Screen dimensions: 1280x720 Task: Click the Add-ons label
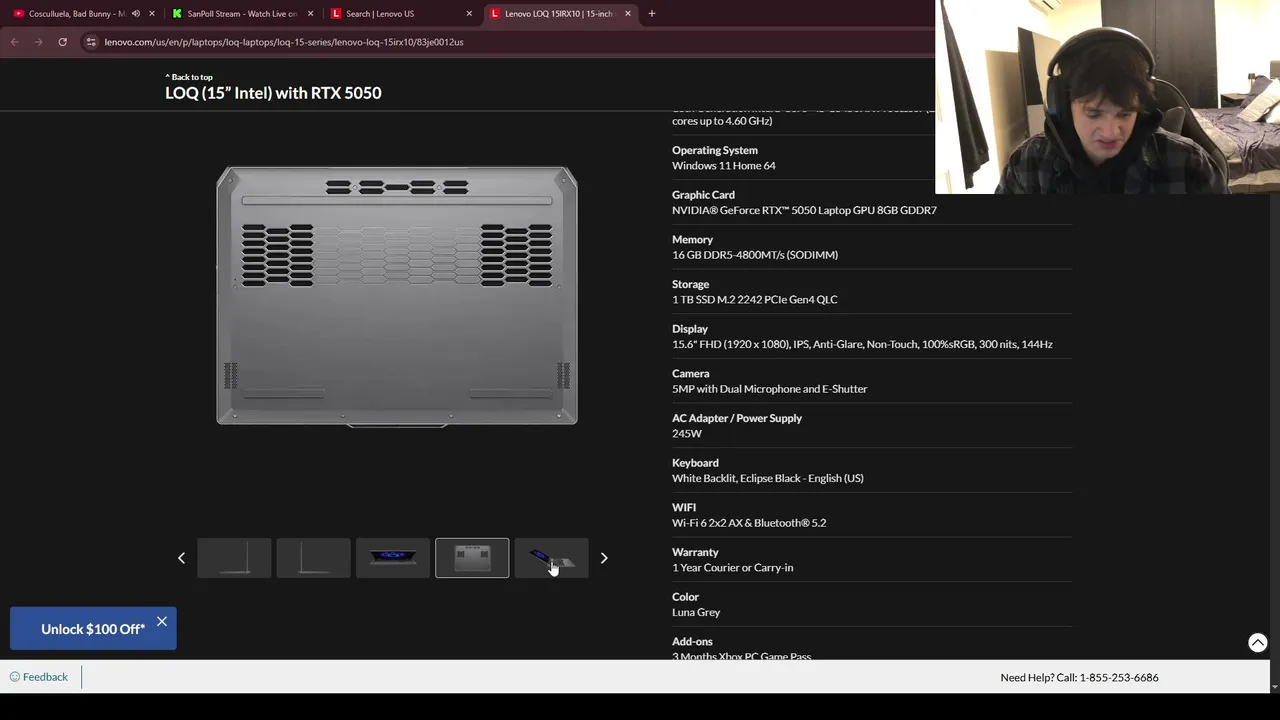692,642
